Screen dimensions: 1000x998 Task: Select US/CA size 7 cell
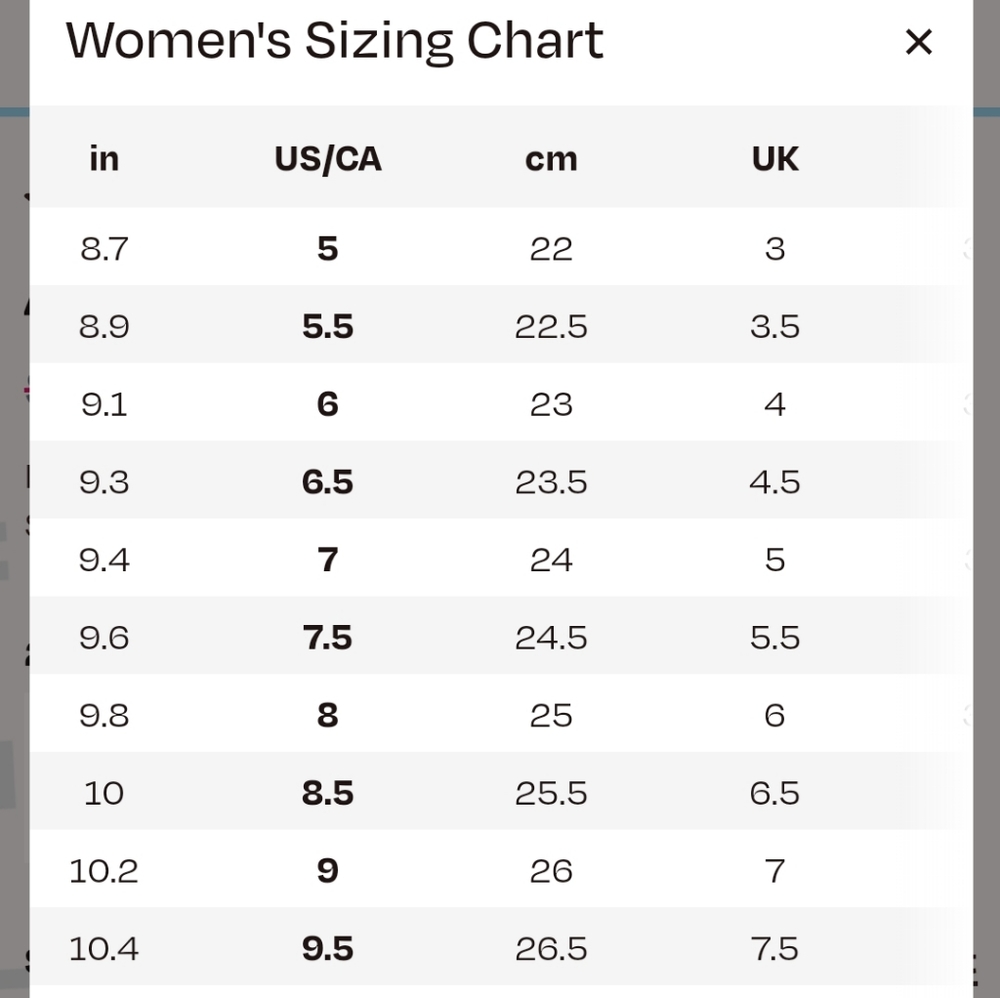[328, 559]
